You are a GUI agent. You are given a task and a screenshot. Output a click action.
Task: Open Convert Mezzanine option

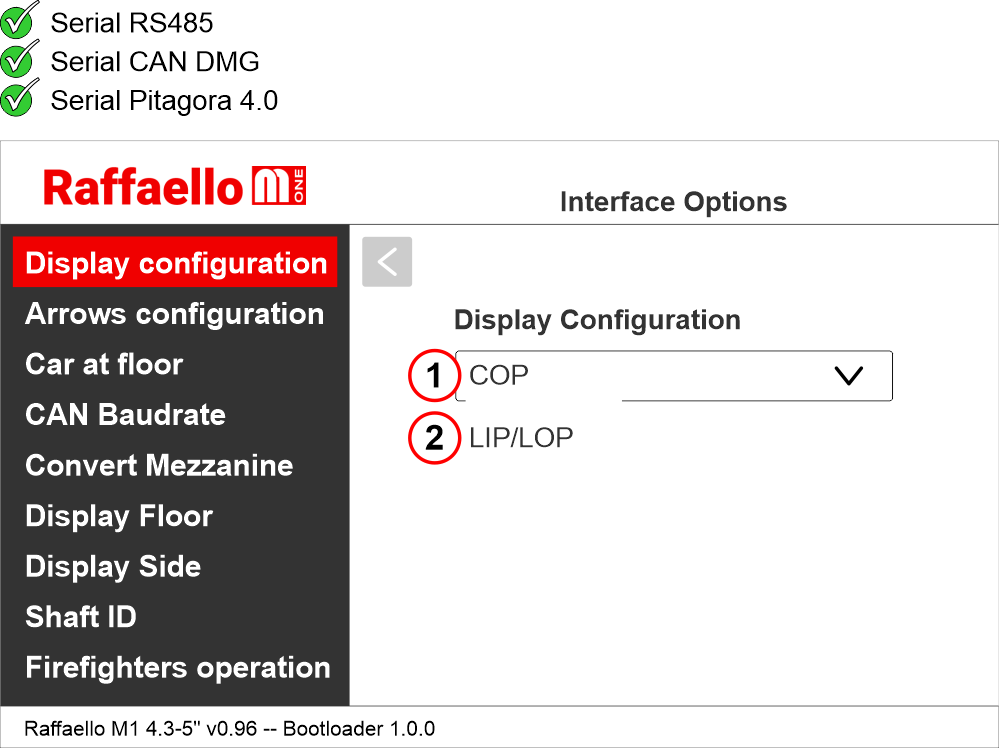tap(159, 465)
